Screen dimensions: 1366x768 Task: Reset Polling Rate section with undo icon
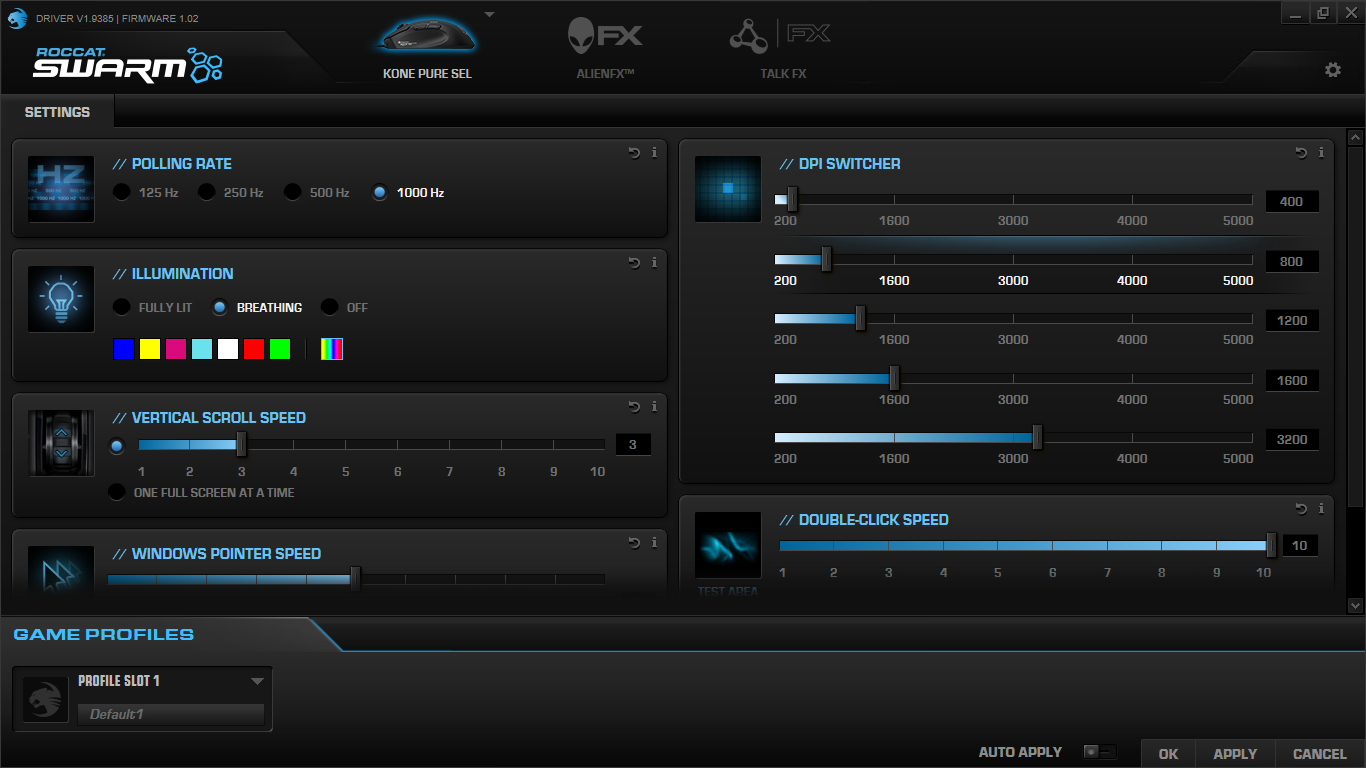click(634, 153)
